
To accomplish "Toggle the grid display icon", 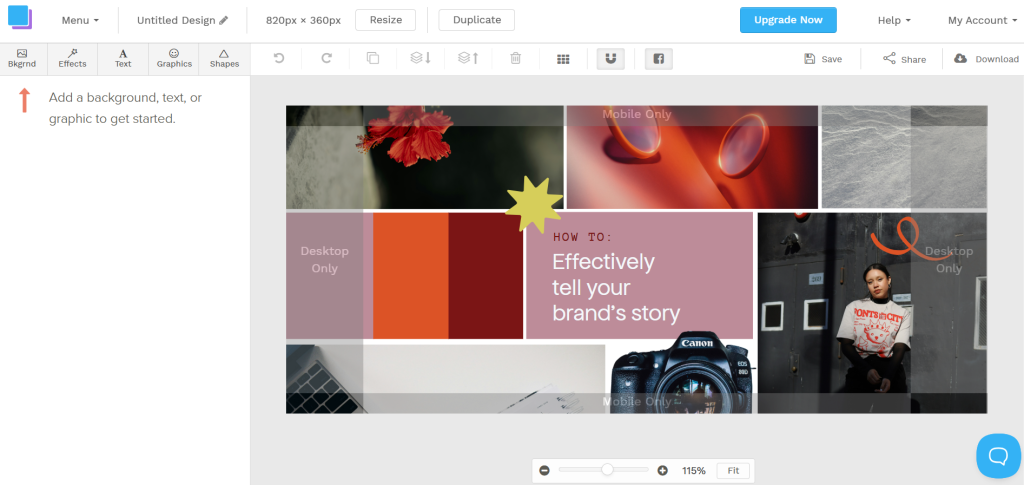I will click(564, 59).
